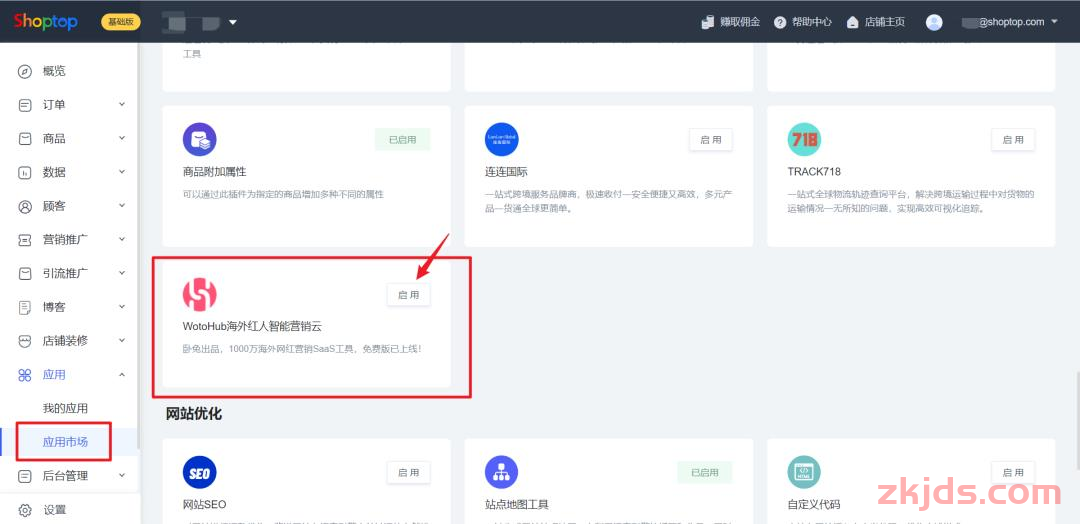Click the 连连国际 app title
This screenshot has width=1080, height=524.
coord(506,171)
